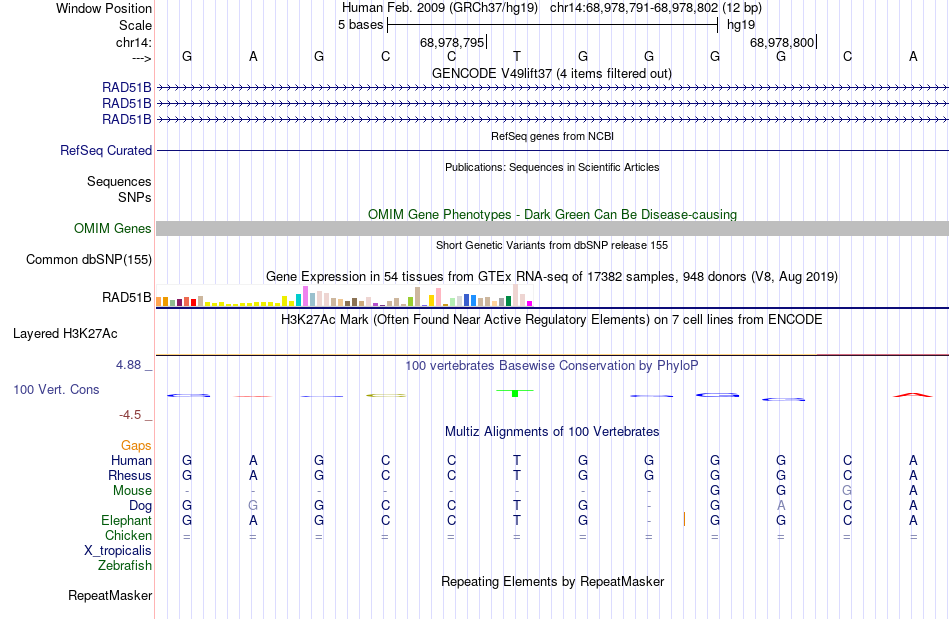The height and width of the screenshot is (619, 950).
Task: Click the chr14:68,978,791-68,978,802 (12 bp) range text
Action: pos(656,8)
